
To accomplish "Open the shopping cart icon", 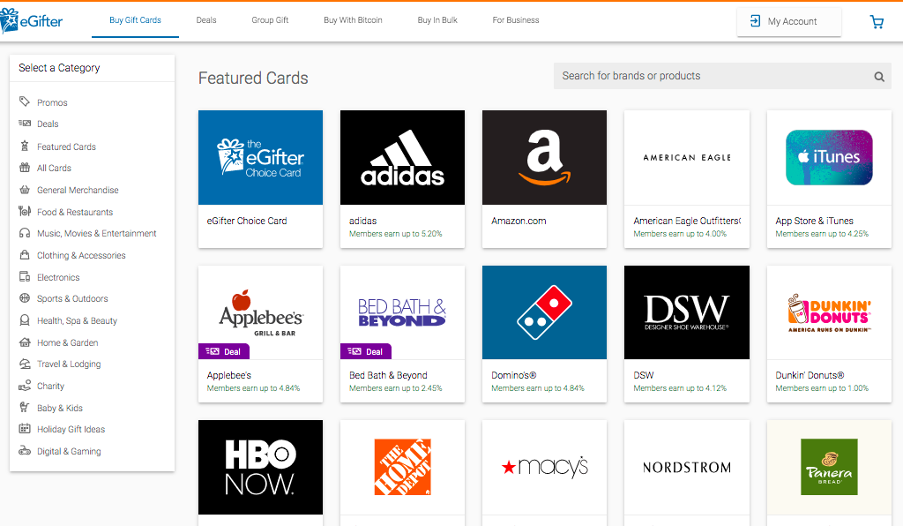I will [877, 22].
